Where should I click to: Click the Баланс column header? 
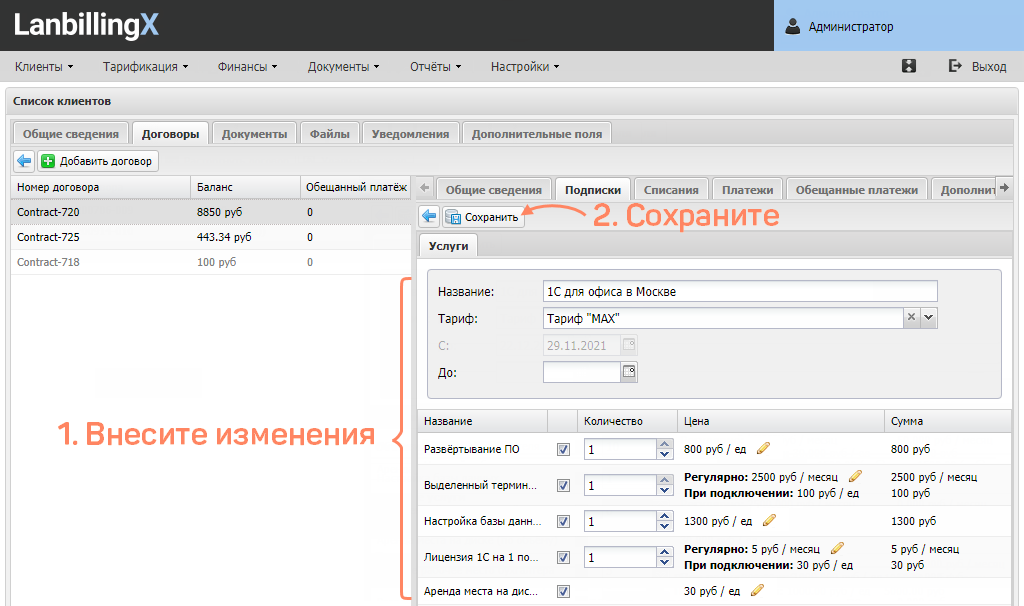[x=245, y=187]
